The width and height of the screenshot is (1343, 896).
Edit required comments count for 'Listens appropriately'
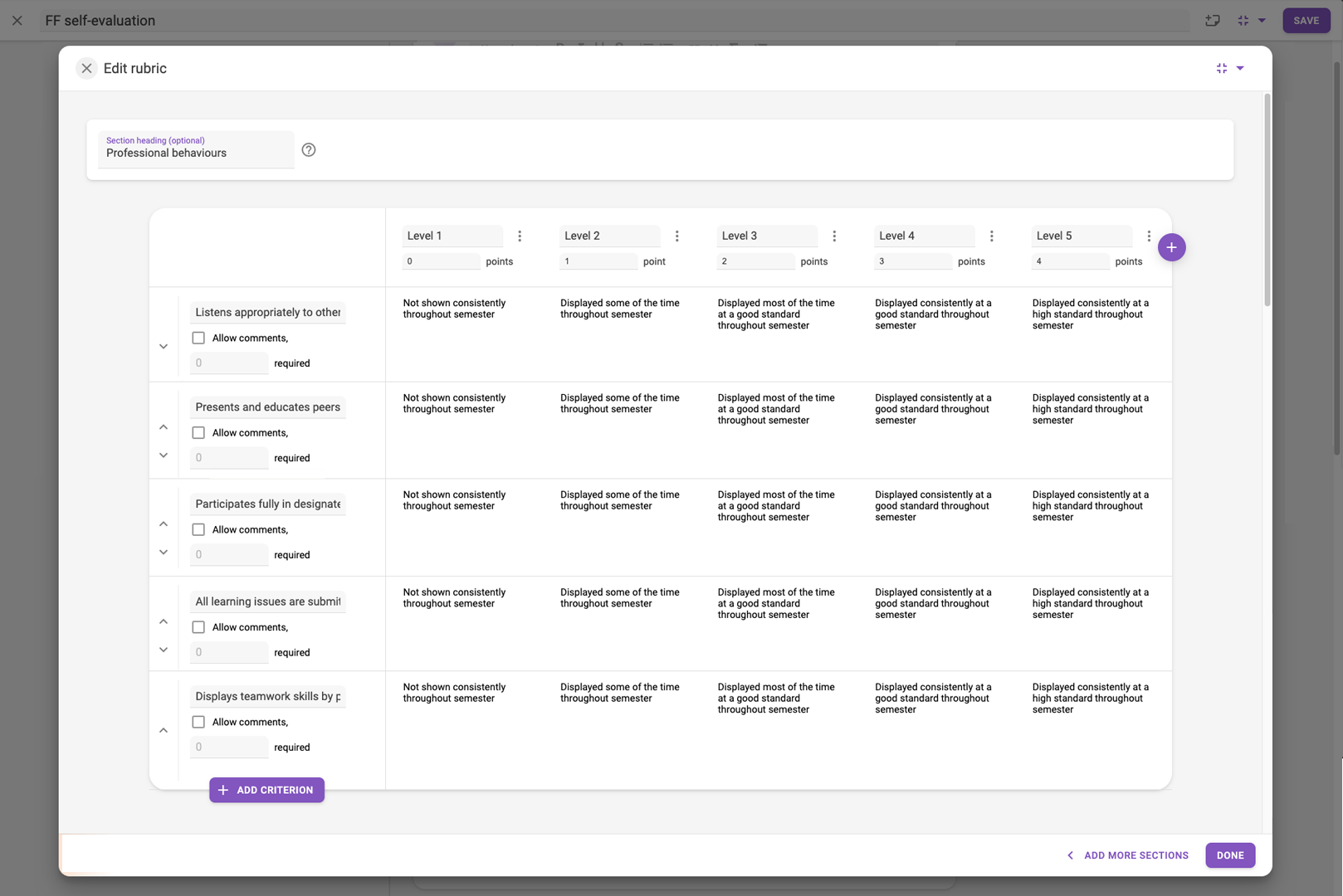[229, 363]
